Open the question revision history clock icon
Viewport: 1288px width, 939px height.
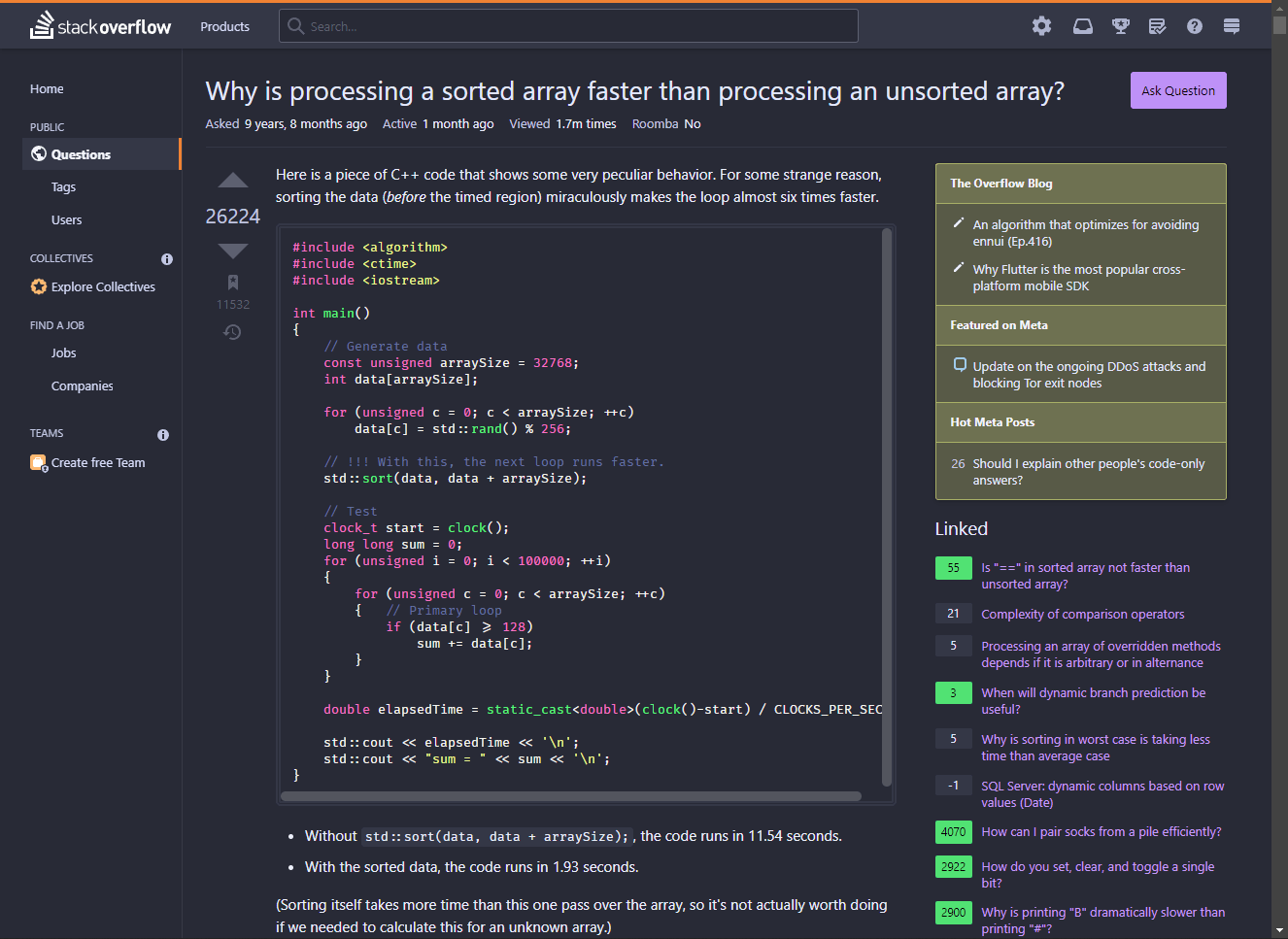[x=232, y=332]
